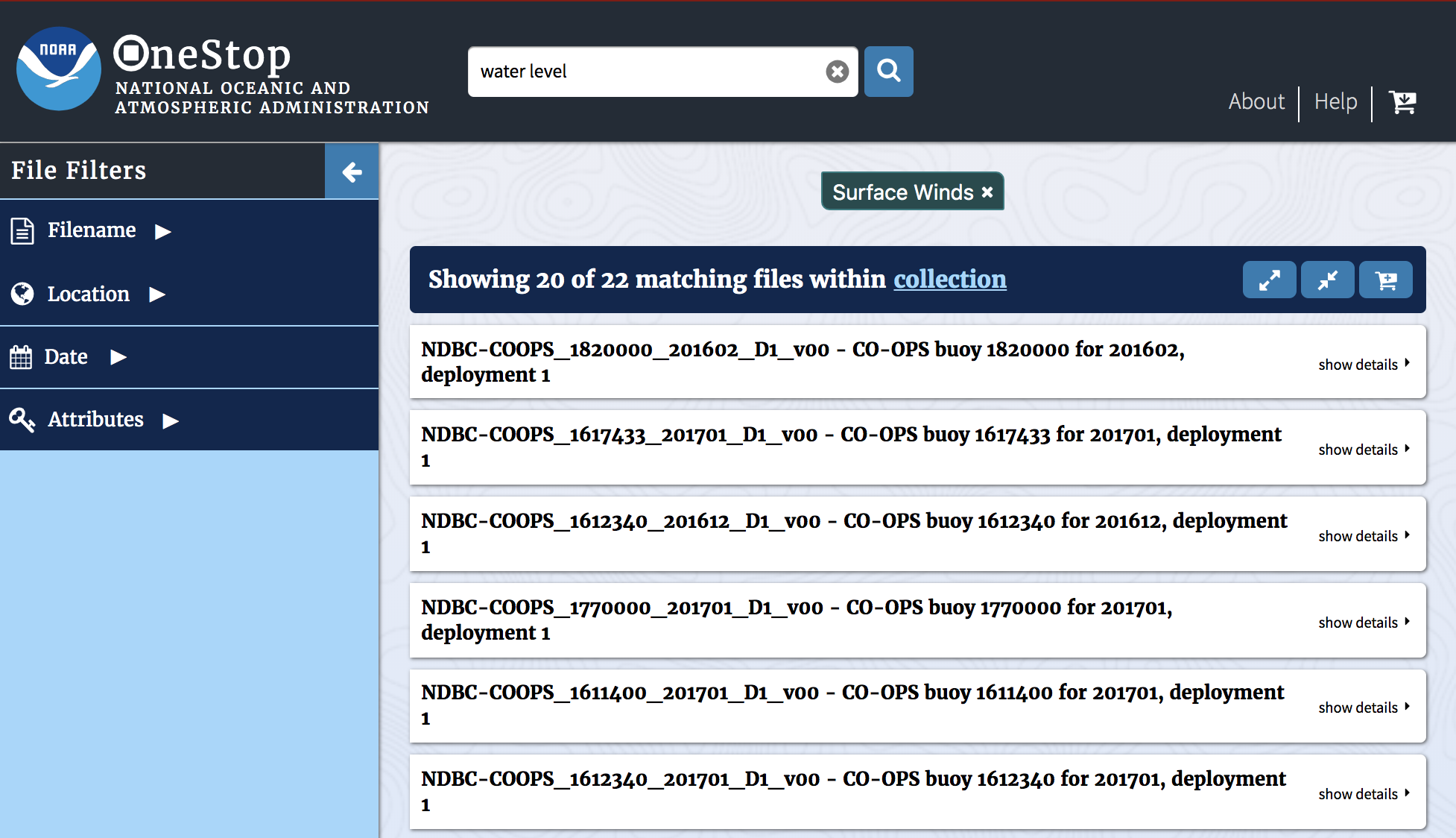Click the OneStop site title

[x=202, y=54]
